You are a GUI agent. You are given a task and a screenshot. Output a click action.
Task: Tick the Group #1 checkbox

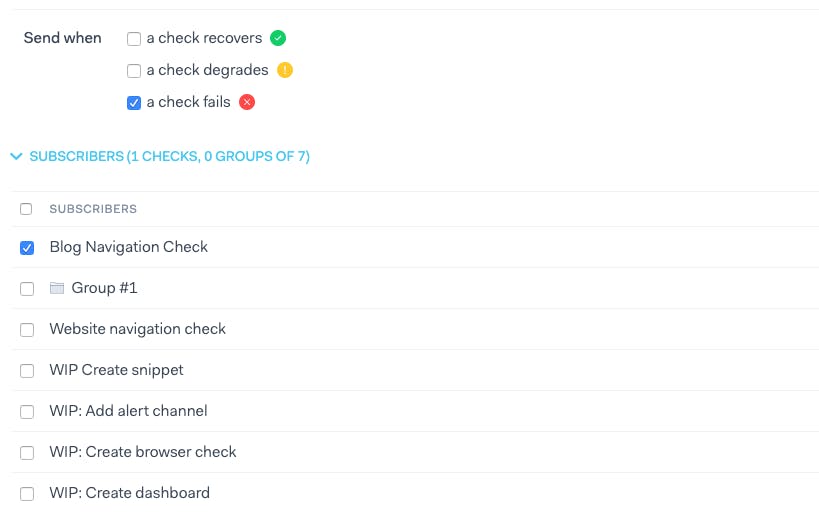coord(27,289)
